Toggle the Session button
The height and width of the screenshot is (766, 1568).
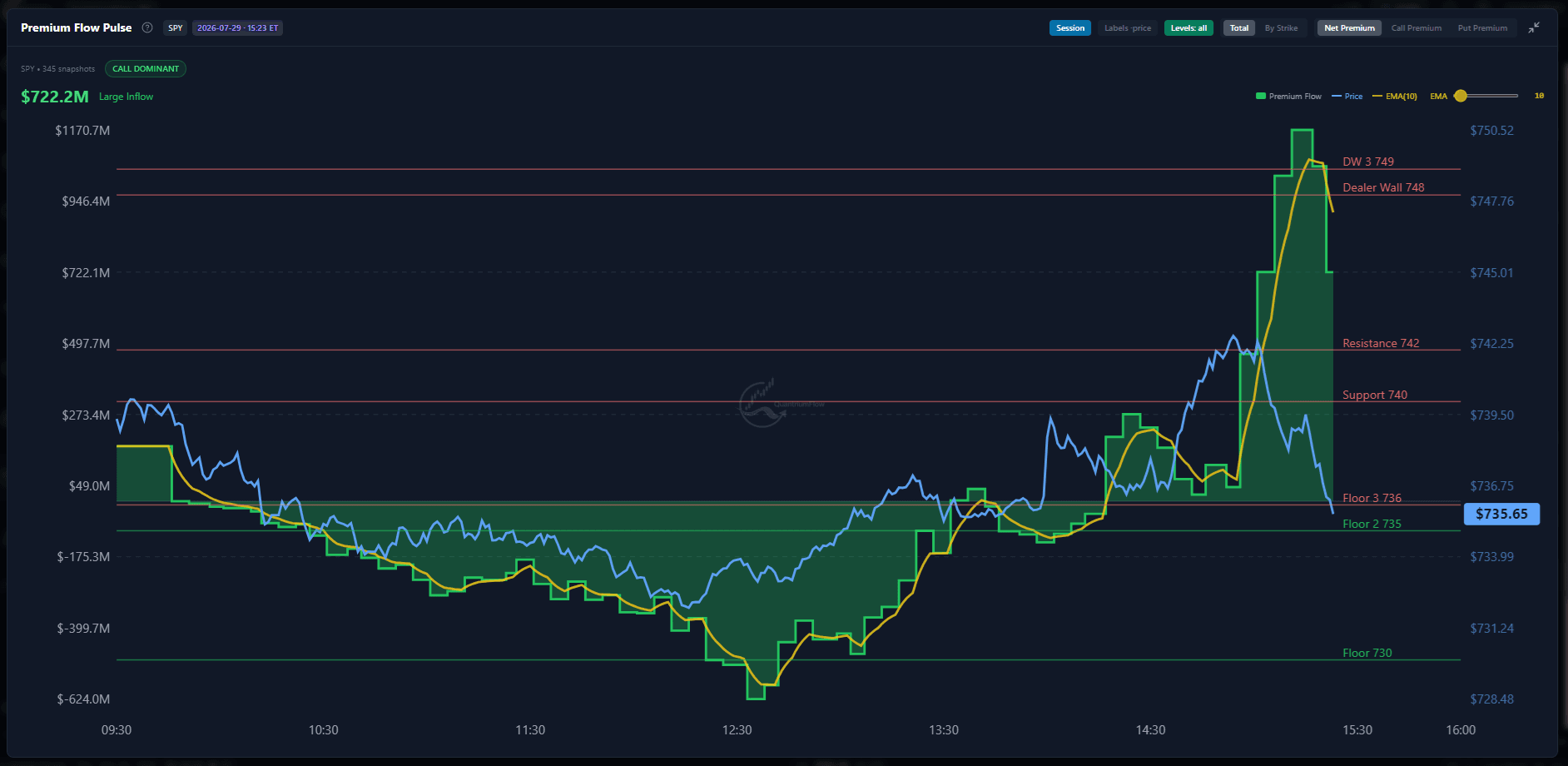(x=1070, y=28)
